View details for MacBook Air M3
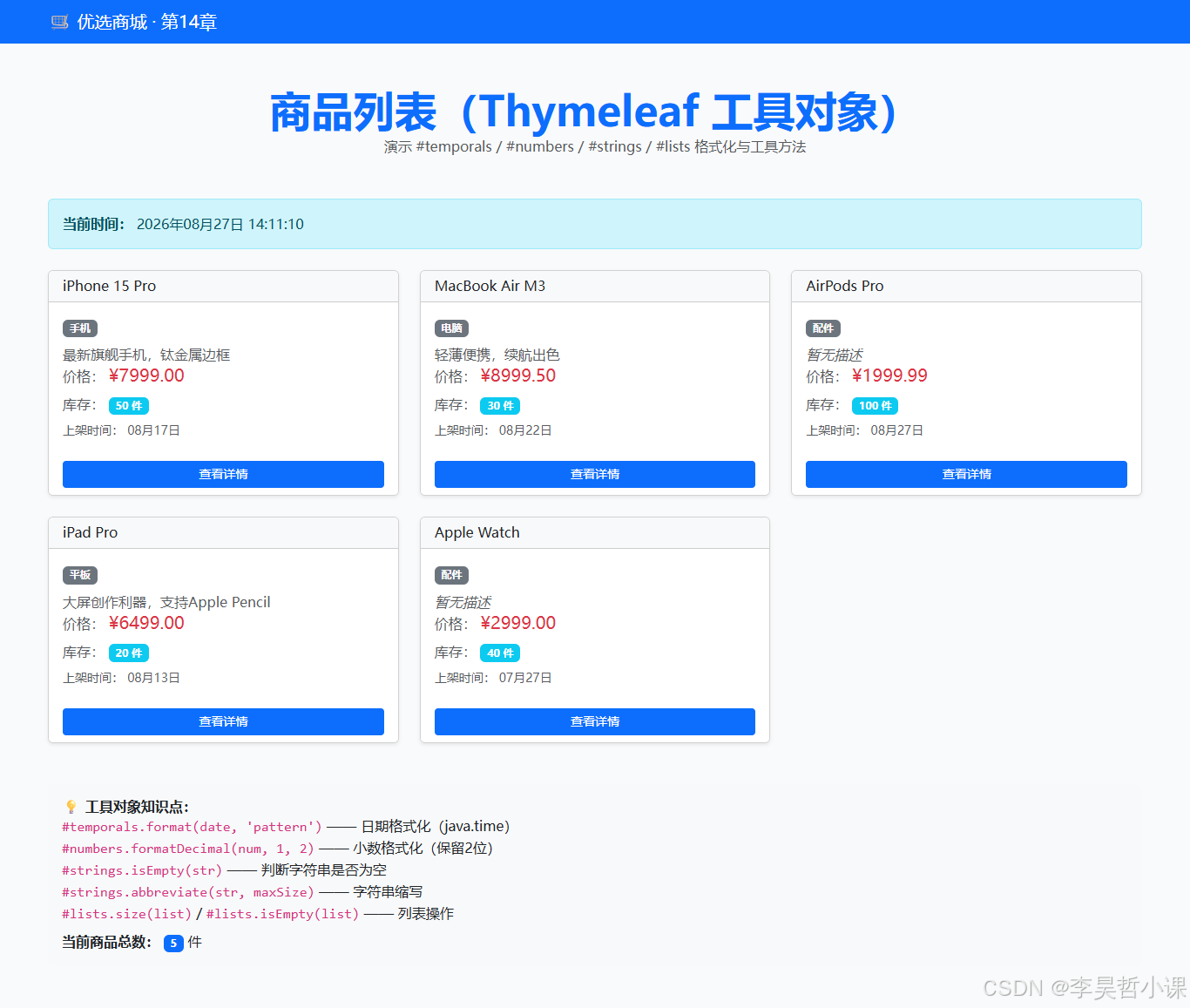This screenshot has height=1008, width=1190. tap(595, 474)
